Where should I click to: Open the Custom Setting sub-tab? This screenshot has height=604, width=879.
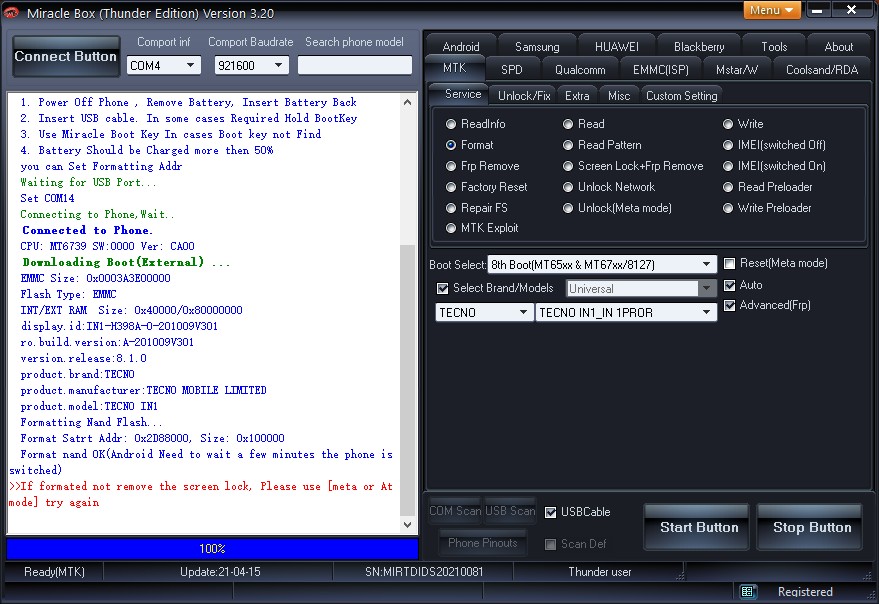click(x=681, y=96)
